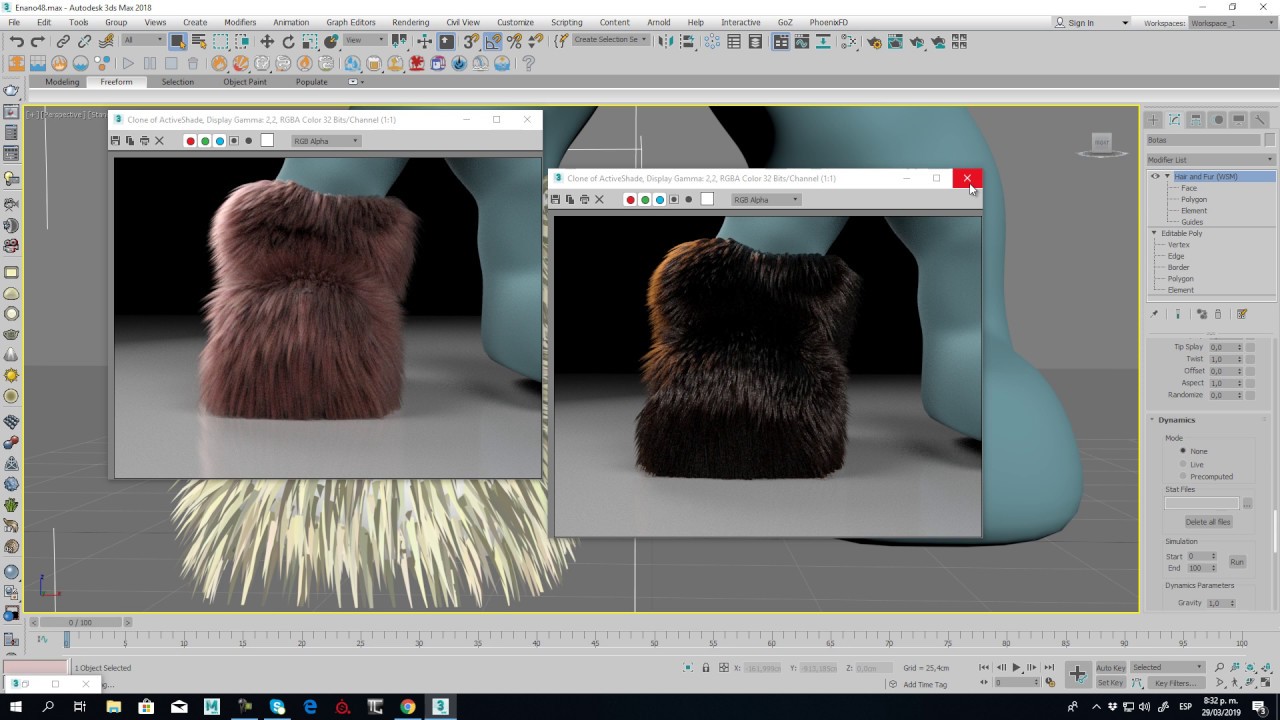Open the Utilities wrench panel tab

[x=1260, y=119]
